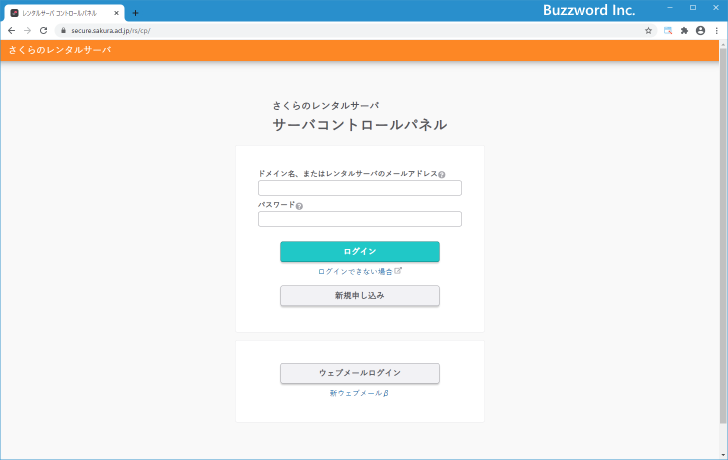728x460 pixels.
Task: Open the Chrome profile avatar icon
Action: coord(700,31)
